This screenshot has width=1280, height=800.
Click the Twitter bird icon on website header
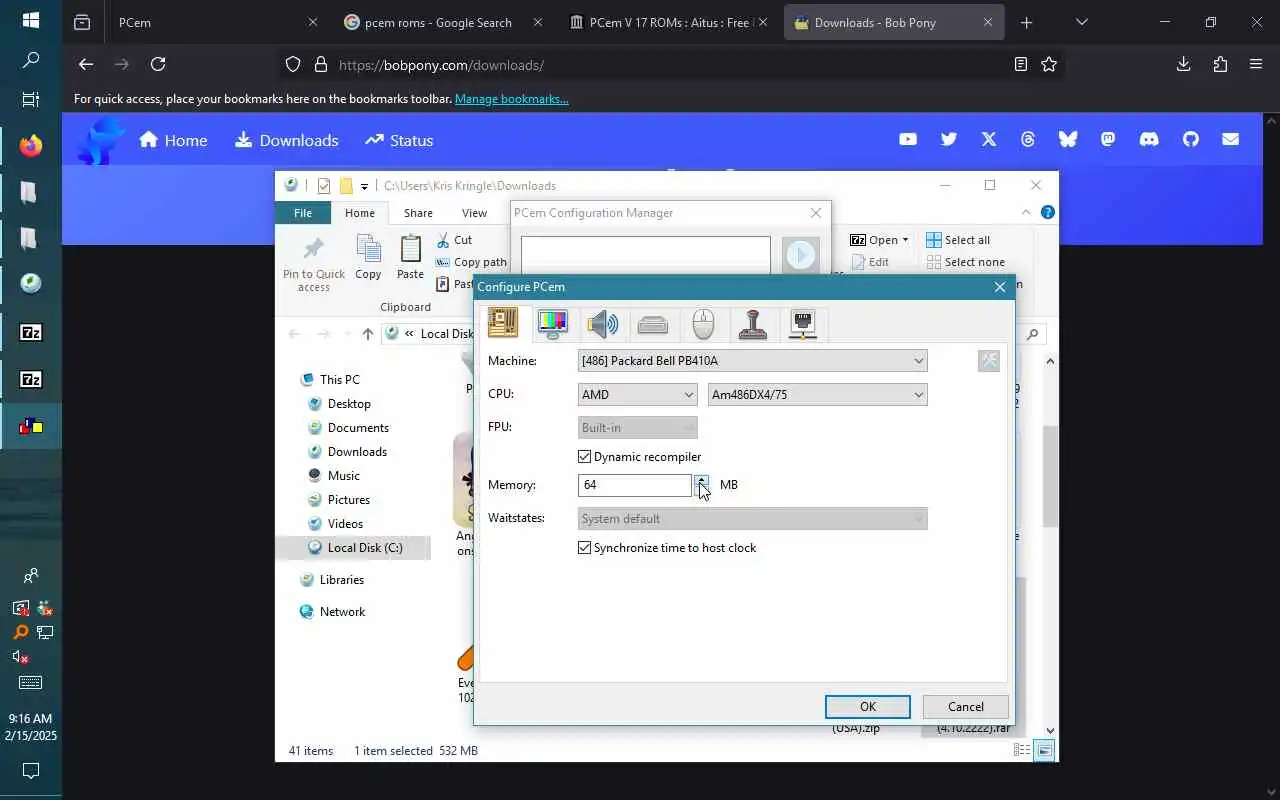[x=948, y=140]
